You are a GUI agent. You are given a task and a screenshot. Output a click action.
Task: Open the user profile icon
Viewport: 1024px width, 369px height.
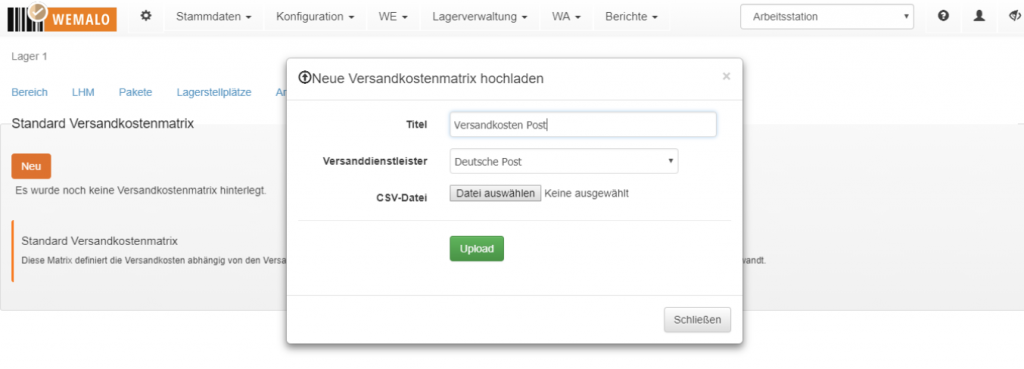pos(979,16)
